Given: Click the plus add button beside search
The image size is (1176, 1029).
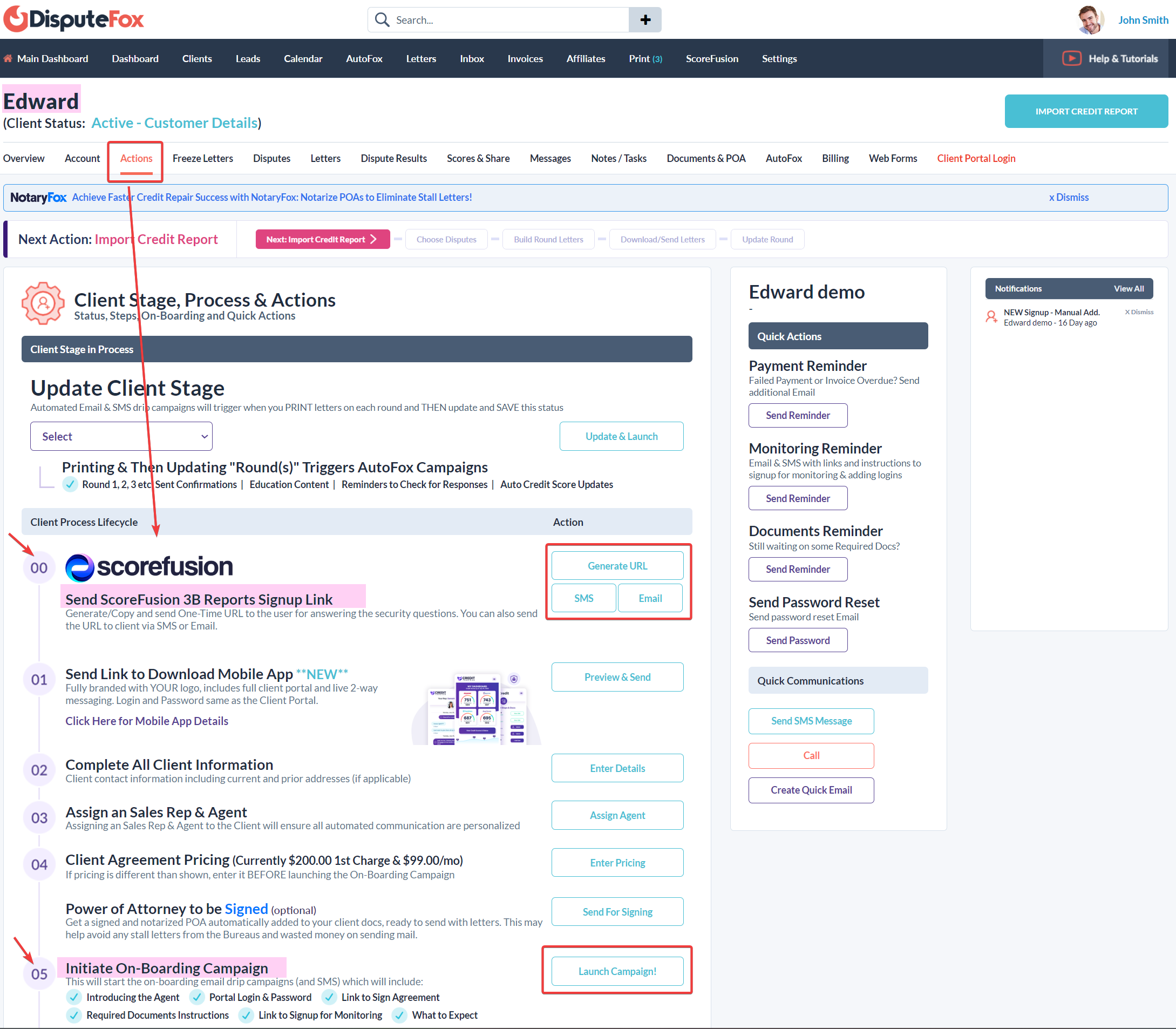Looking at the screenshot, I should coord(645,19).
